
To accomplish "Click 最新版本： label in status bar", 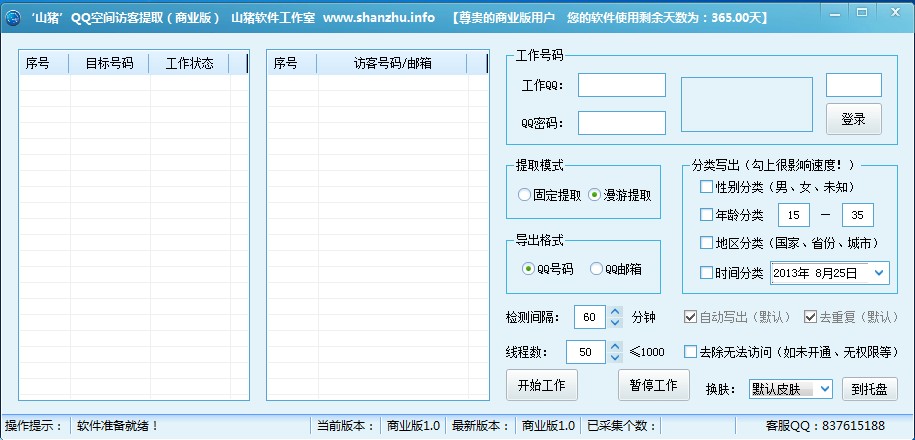I will point(481,426).
